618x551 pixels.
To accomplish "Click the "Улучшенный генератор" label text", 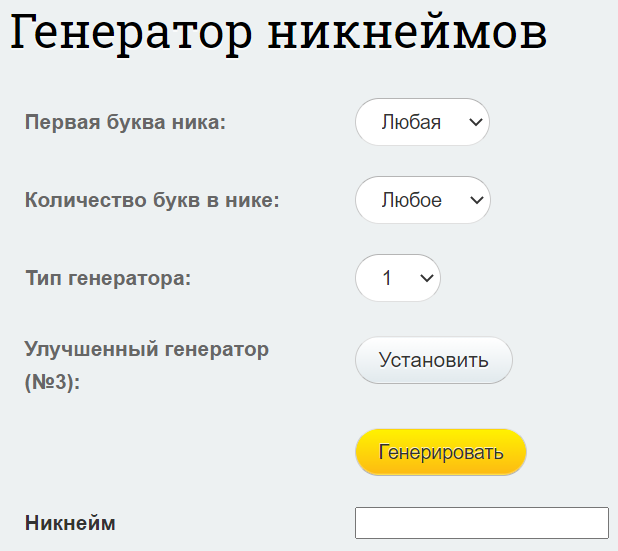I will (x=147, y=349).
